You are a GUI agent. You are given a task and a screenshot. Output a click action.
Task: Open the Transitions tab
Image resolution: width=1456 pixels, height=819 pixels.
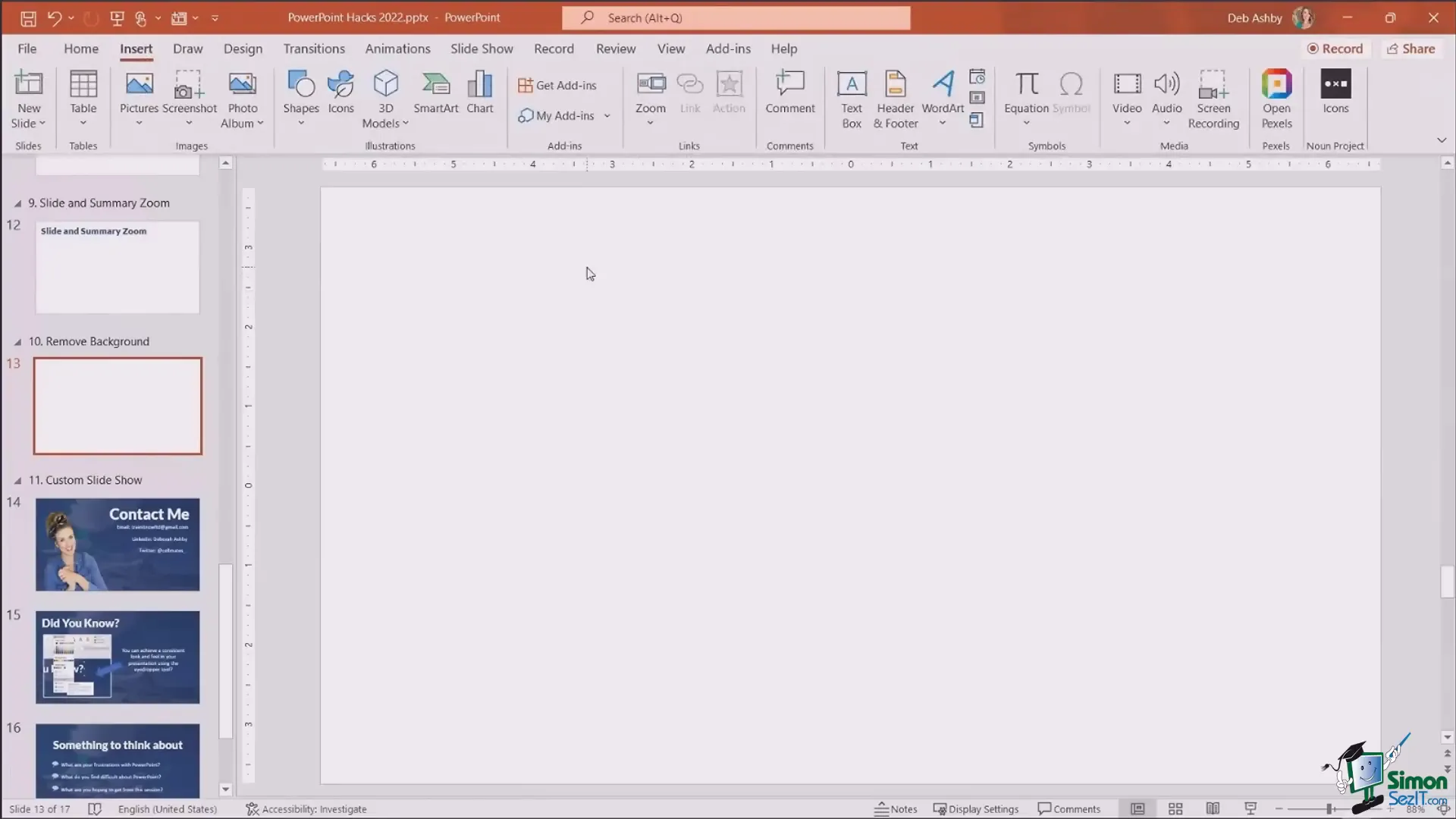[314, 49]
